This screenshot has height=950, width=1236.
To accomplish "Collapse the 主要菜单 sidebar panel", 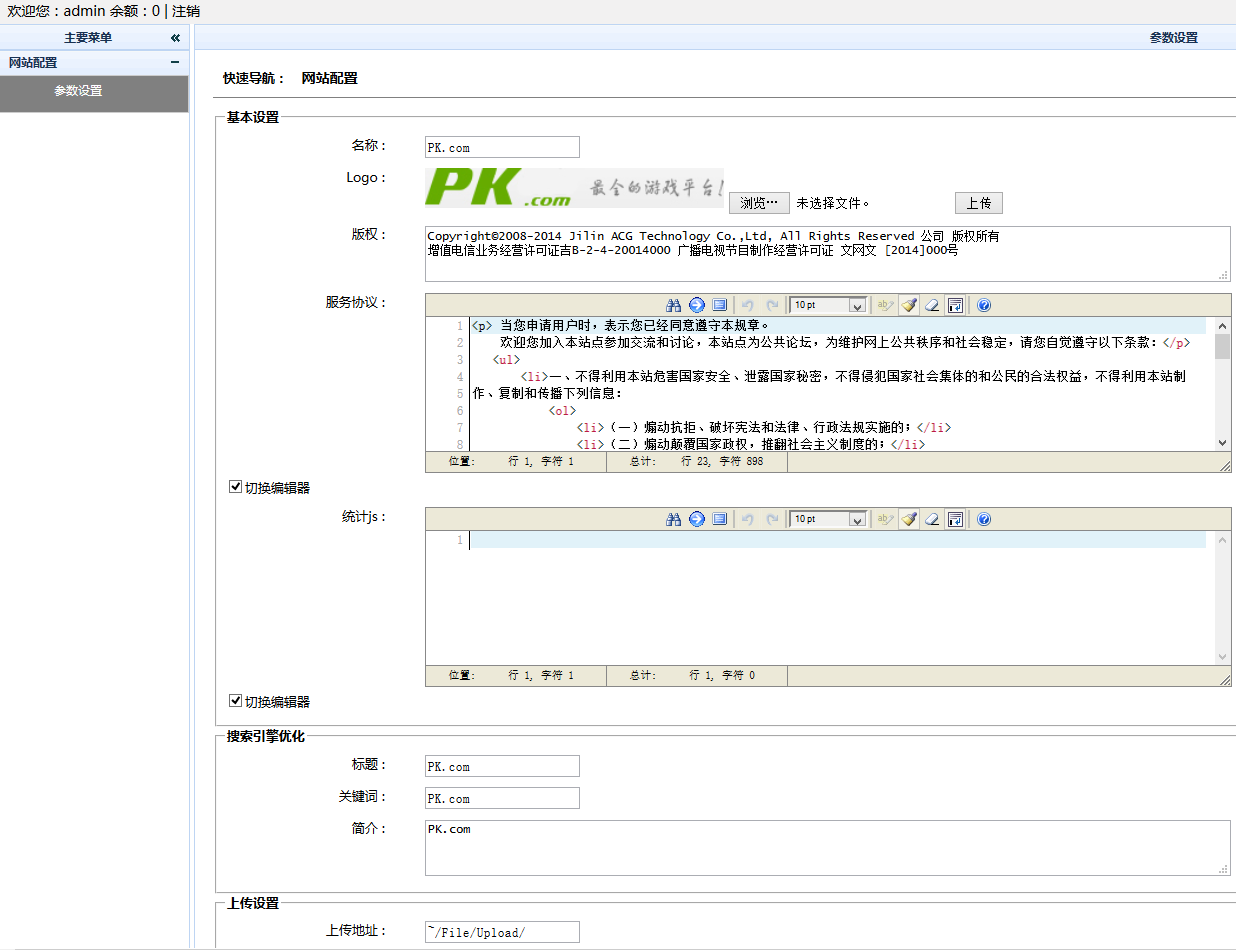I will pos(175,38).
